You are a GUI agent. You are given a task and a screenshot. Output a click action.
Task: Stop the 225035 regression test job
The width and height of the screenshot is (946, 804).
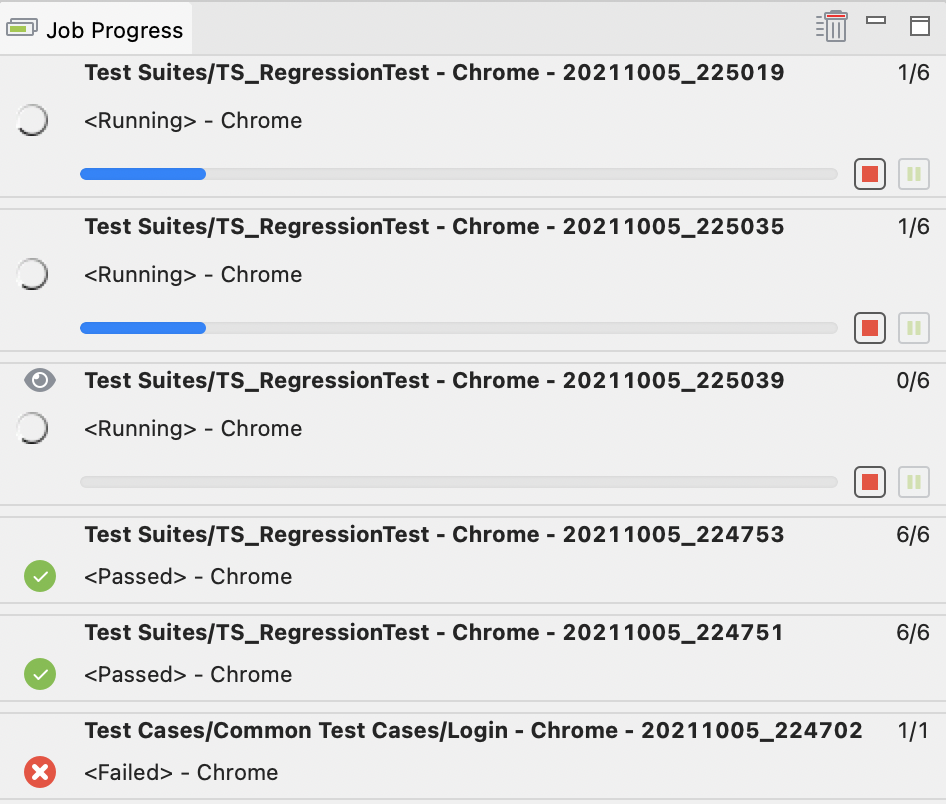point(869,328)
